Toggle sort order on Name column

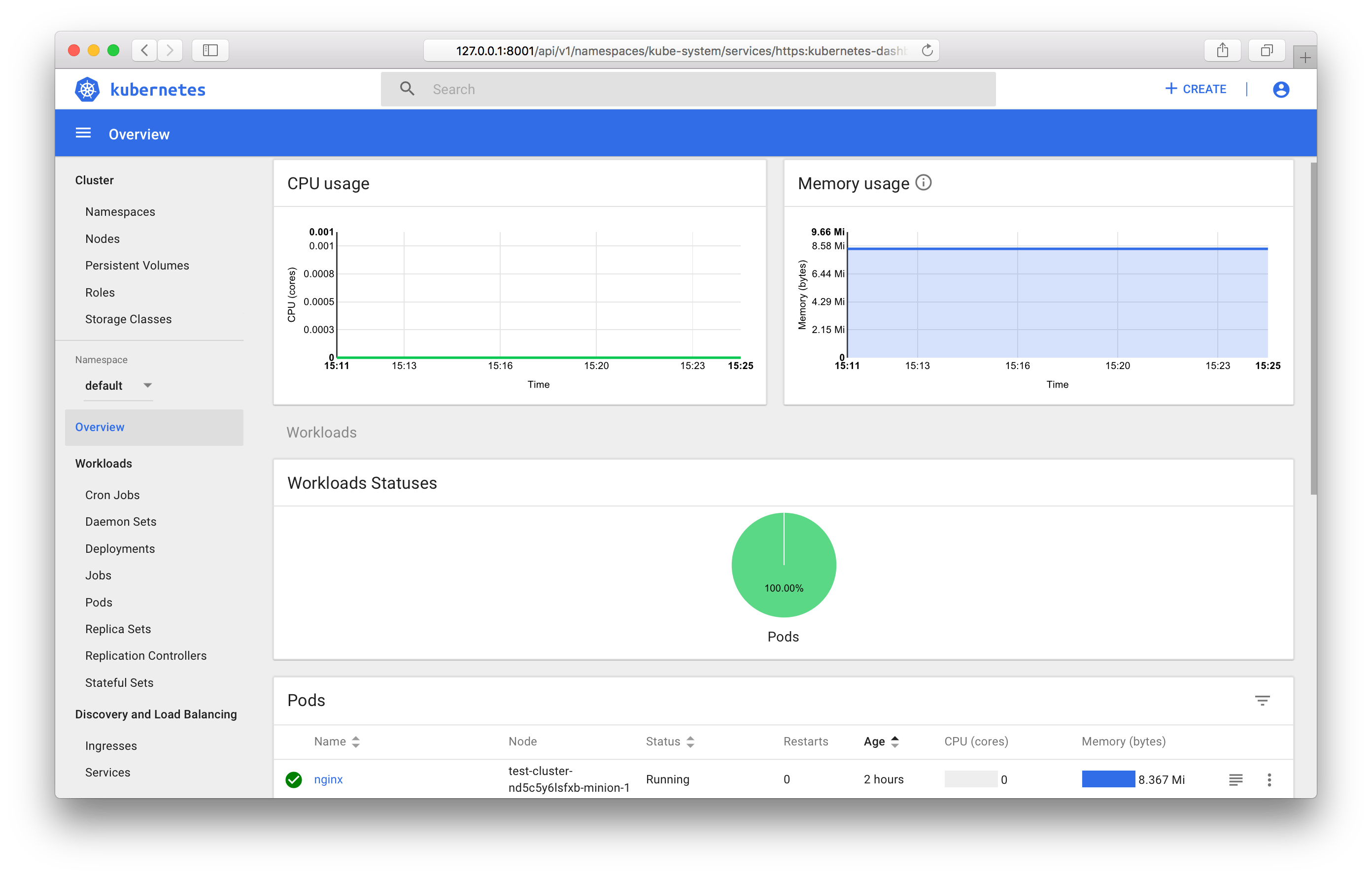tap(355, 742)
